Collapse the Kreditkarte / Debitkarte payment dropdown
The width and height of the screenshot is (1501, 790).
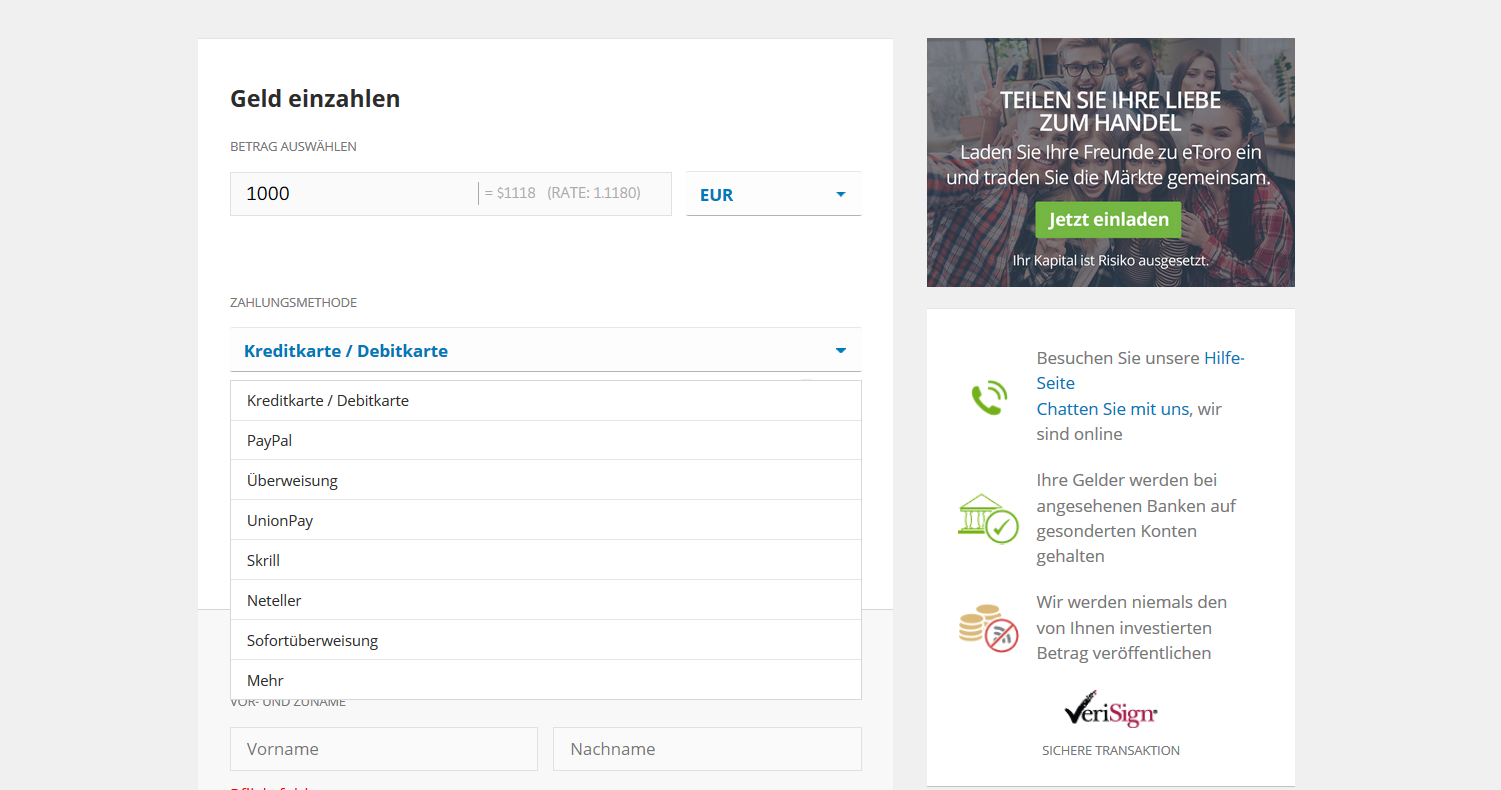pyautogui.click(x=545, y=350)
